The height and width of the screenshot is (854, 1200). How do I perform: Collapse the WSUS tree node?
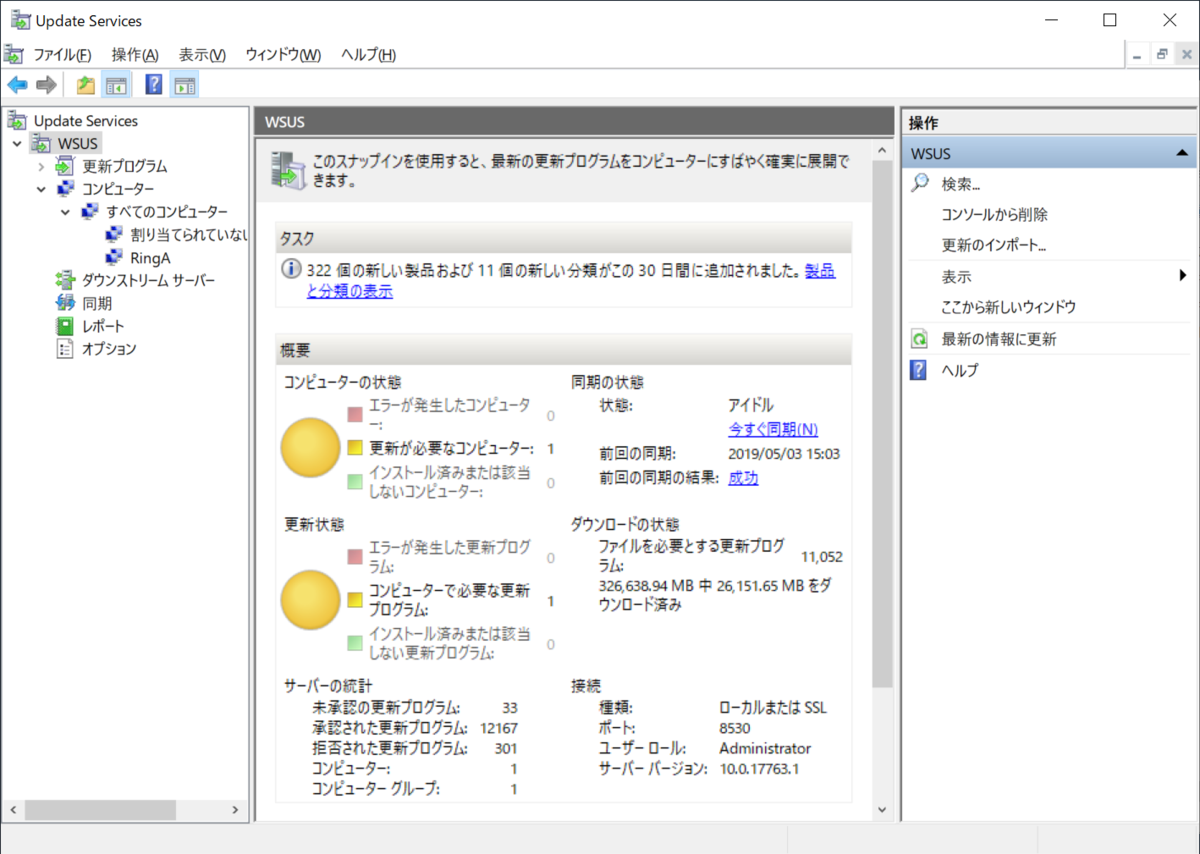coord(17,144)
